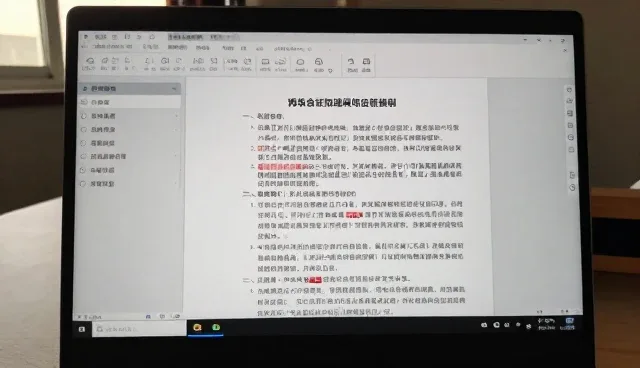Click the red highlighted word in section three's heading
Viewport: 640px width, 368px height.
coord(316,279)
